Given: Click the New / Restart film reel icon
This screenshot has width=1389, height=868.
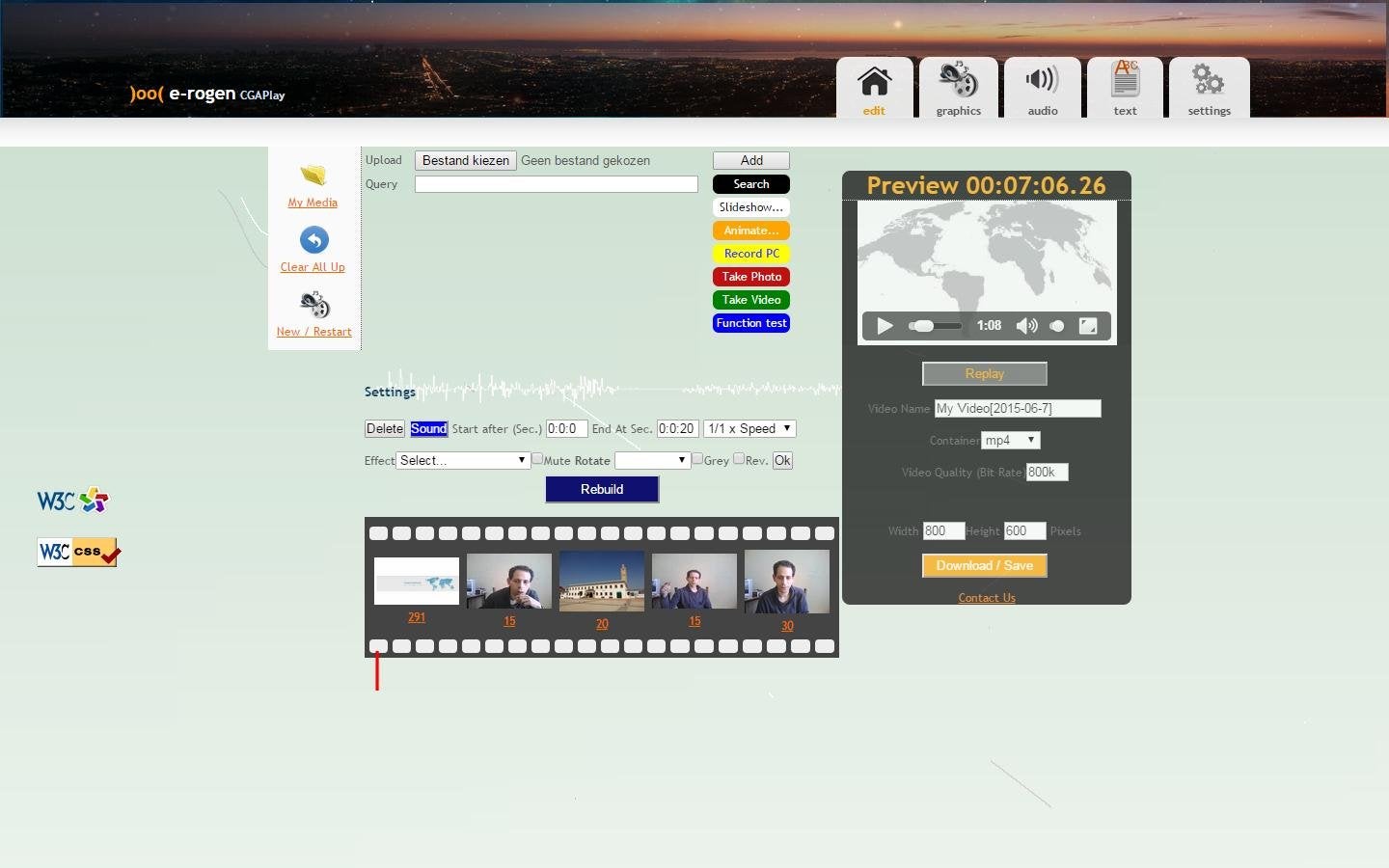Looking at the screenshot, I should [314, 305].
